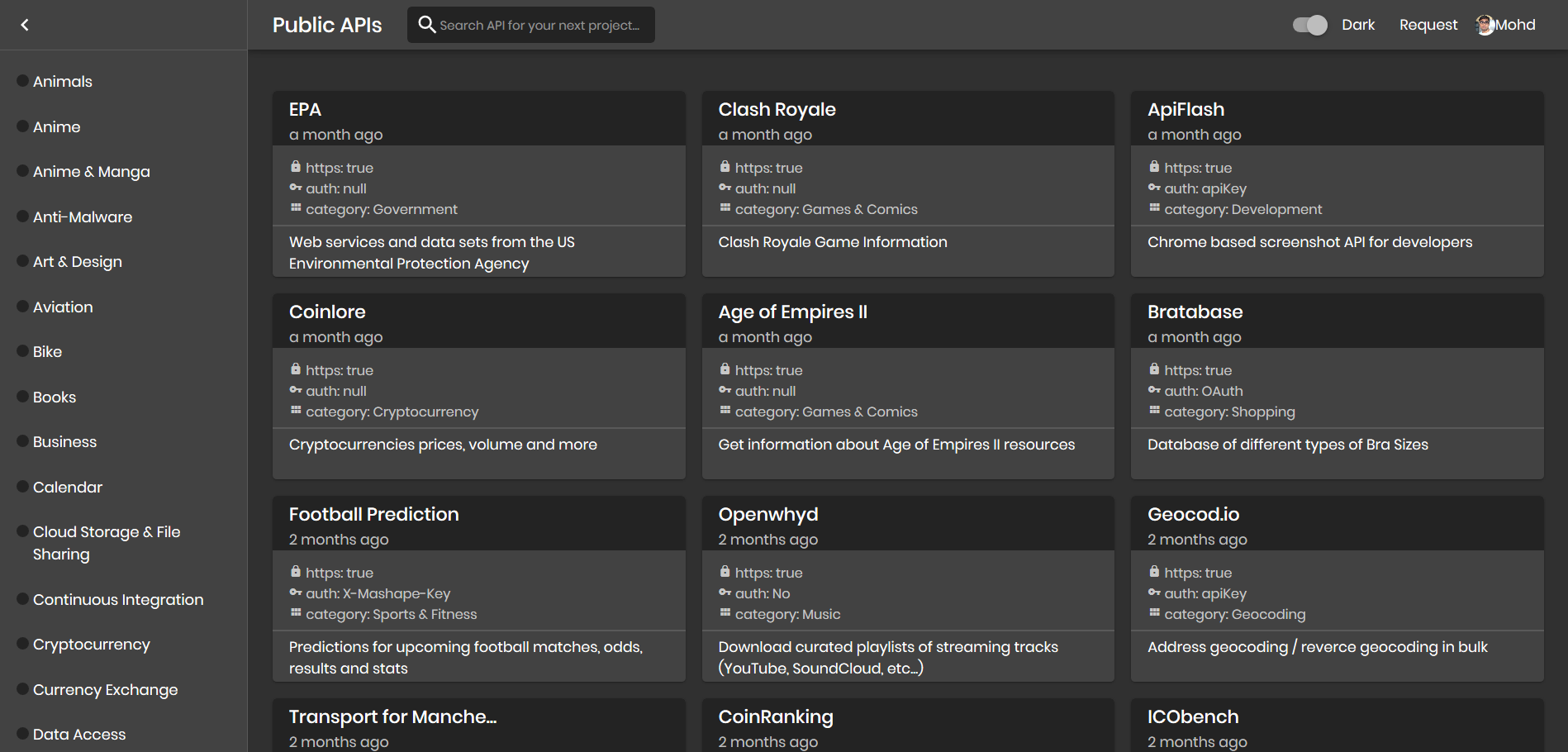This screenshot has height=752, width=1568.
Task: Select Cryptocurrency in the sidebar list
Action: coord(92,645)
